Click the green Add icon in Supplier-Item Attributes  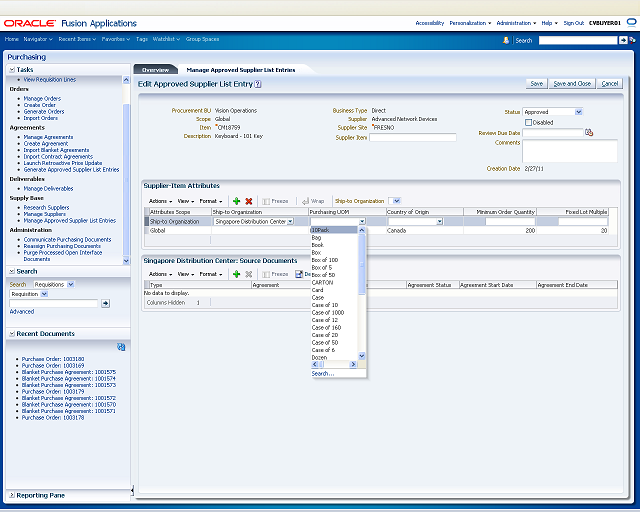(236, 201)
